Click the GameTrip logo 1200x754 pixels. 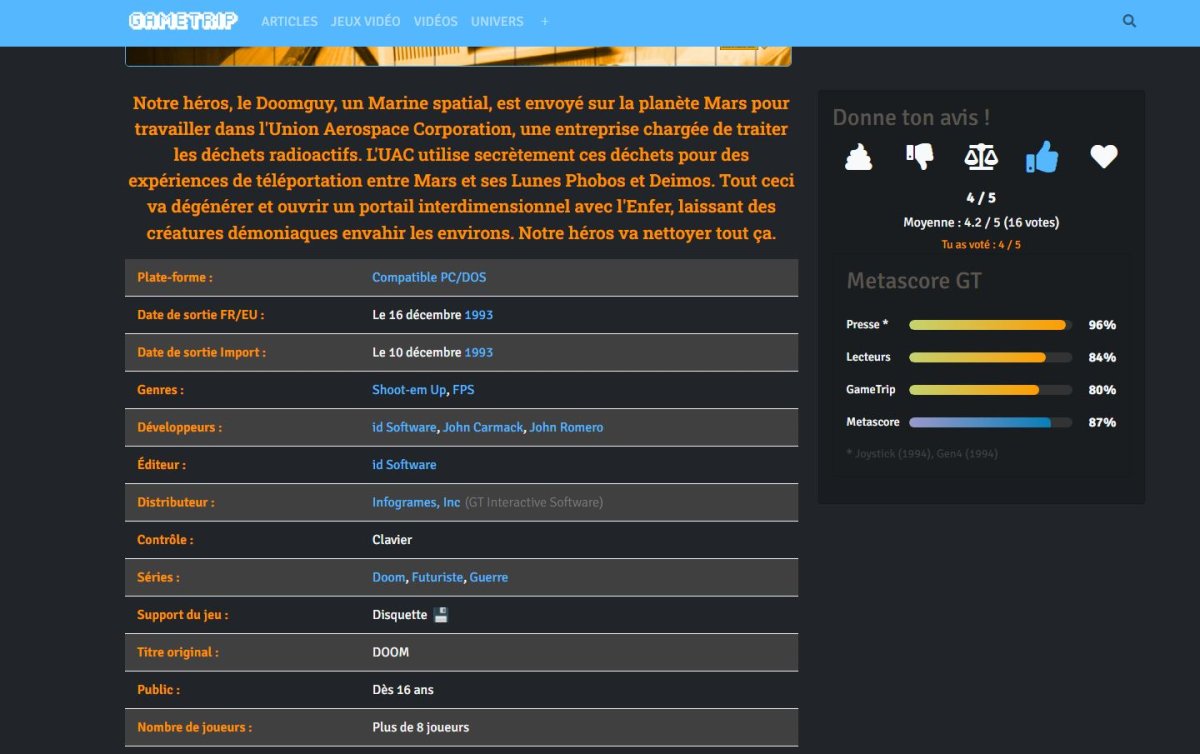[x=185, y=21]
